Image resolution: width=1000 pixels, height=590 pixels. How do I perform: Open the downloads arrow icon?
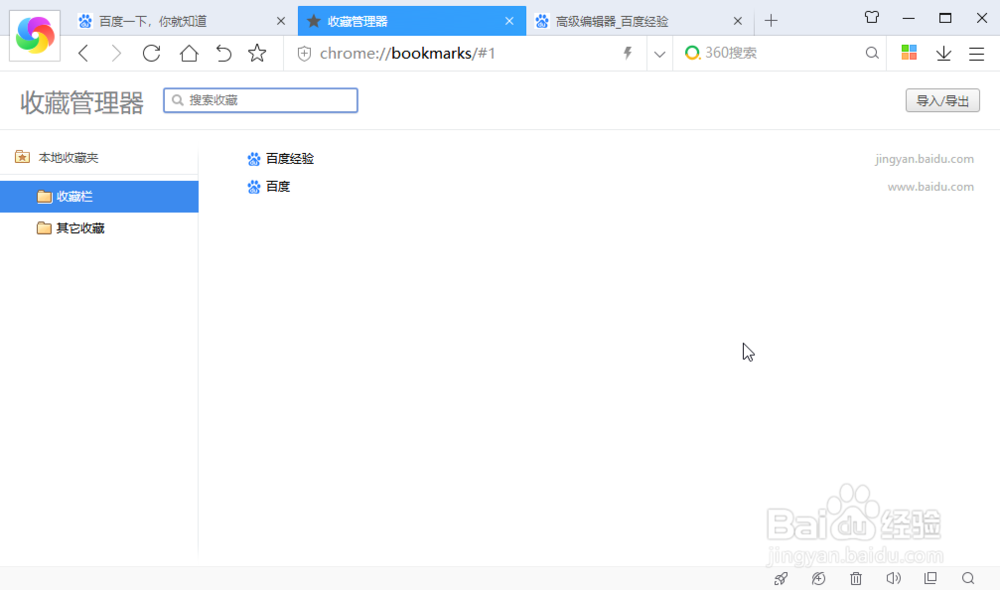[943, 54]
